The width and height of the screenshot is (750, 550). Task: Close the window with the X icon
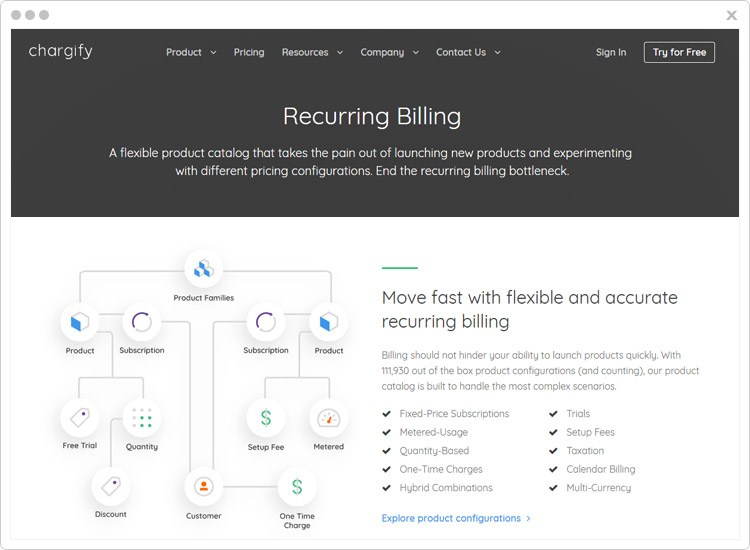click(731, 15)
